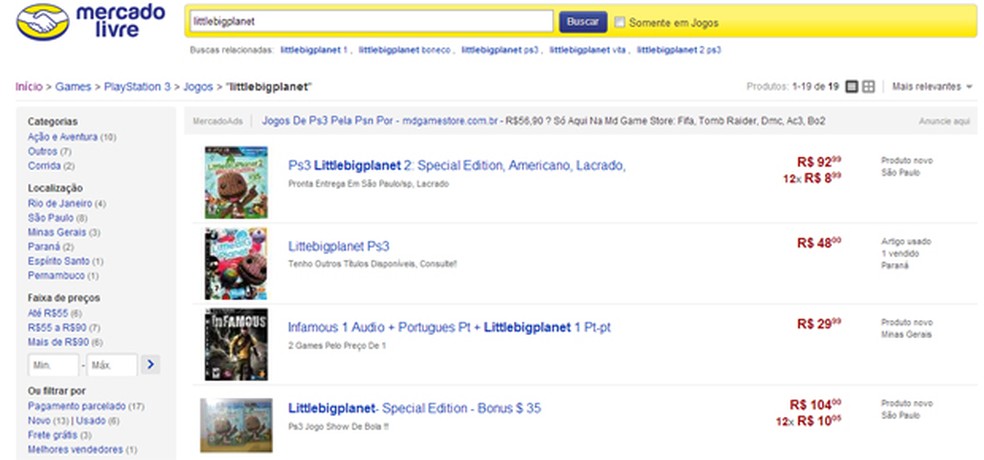
Task: Click the R$ 29,99 price
Action: (x=819, y=324)
